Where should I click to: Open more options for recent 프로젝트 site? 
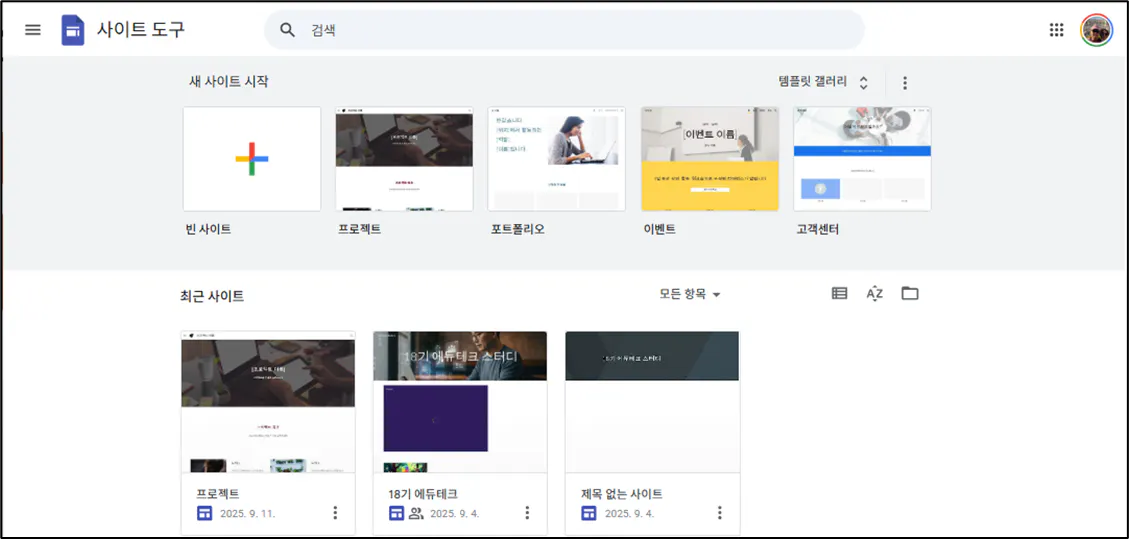click(x=335, y=512)
